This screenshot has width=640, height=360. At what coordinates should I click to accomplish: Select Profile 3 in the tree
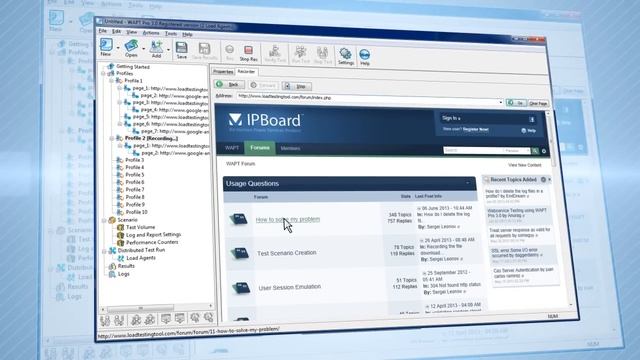(134, 160)
